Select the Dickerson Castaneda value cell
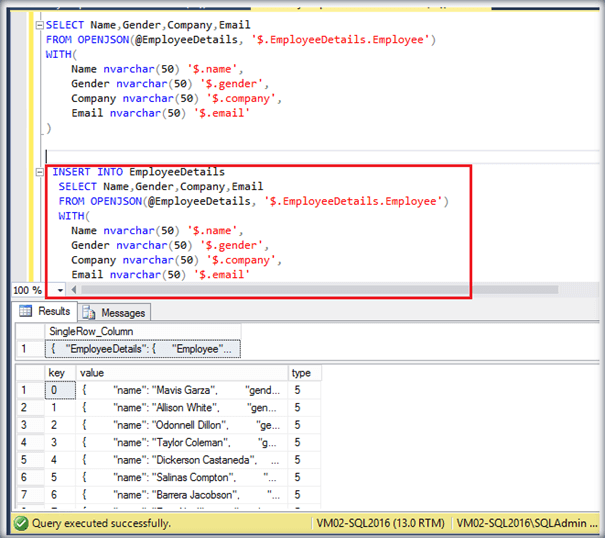This screenshot has width=605, height=538. point(182,460)
